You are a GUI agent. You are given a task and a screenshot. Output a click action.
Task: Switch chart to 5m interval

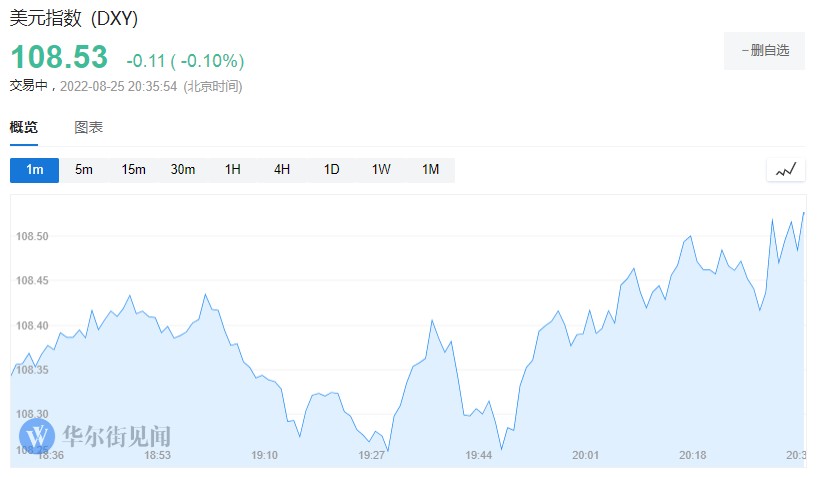point(84,170)
